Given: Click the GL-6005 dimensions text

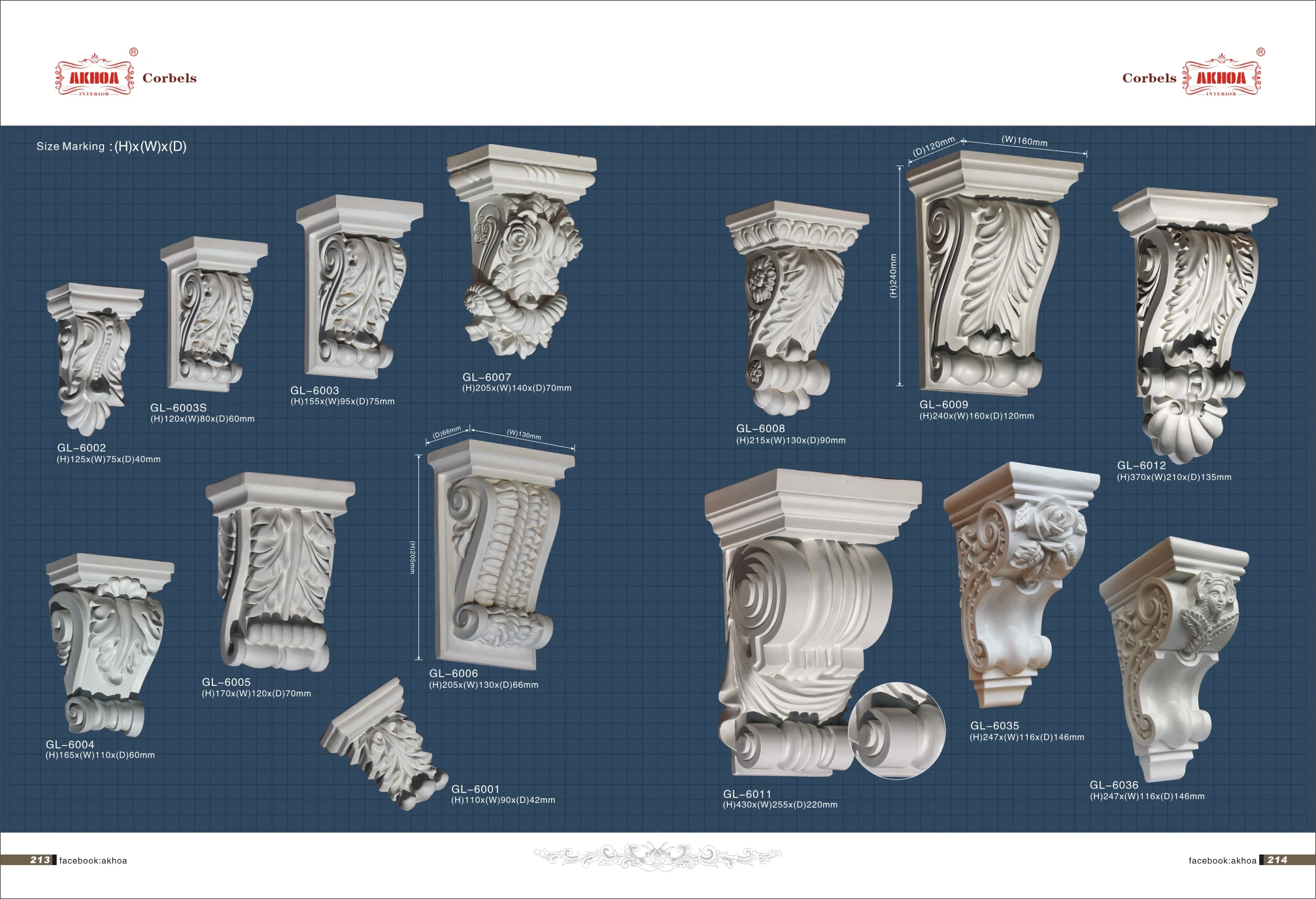Looking at the screenshot, I should (x=256, y=694).
